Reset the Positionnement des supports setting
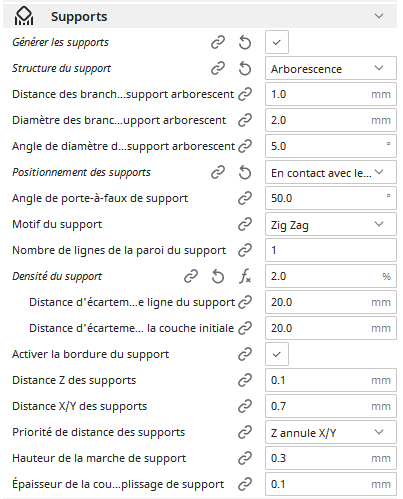The height and width of the screenshot is (499, 403). (245, 173)
